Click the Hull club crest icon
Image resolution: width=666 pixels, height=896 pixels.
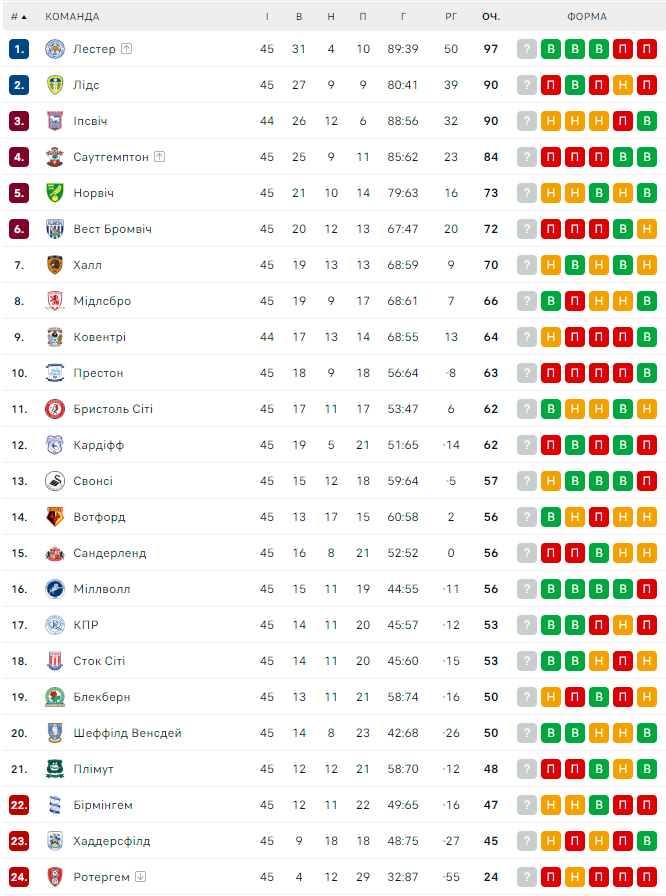click(x=55, y=265)
